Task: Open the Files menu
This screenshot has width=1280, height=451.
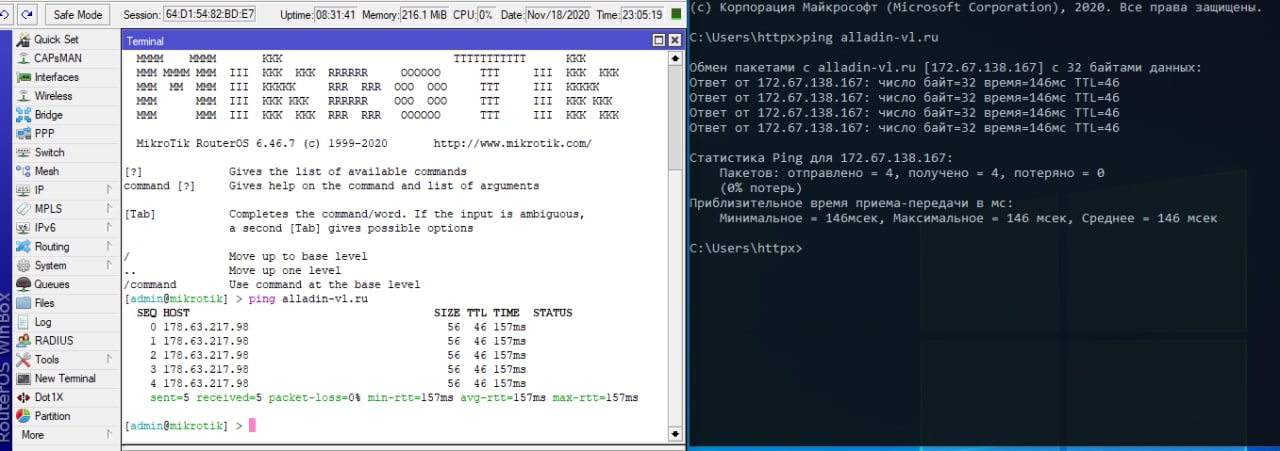Action: pyautogui.click(x=66, y=303)
